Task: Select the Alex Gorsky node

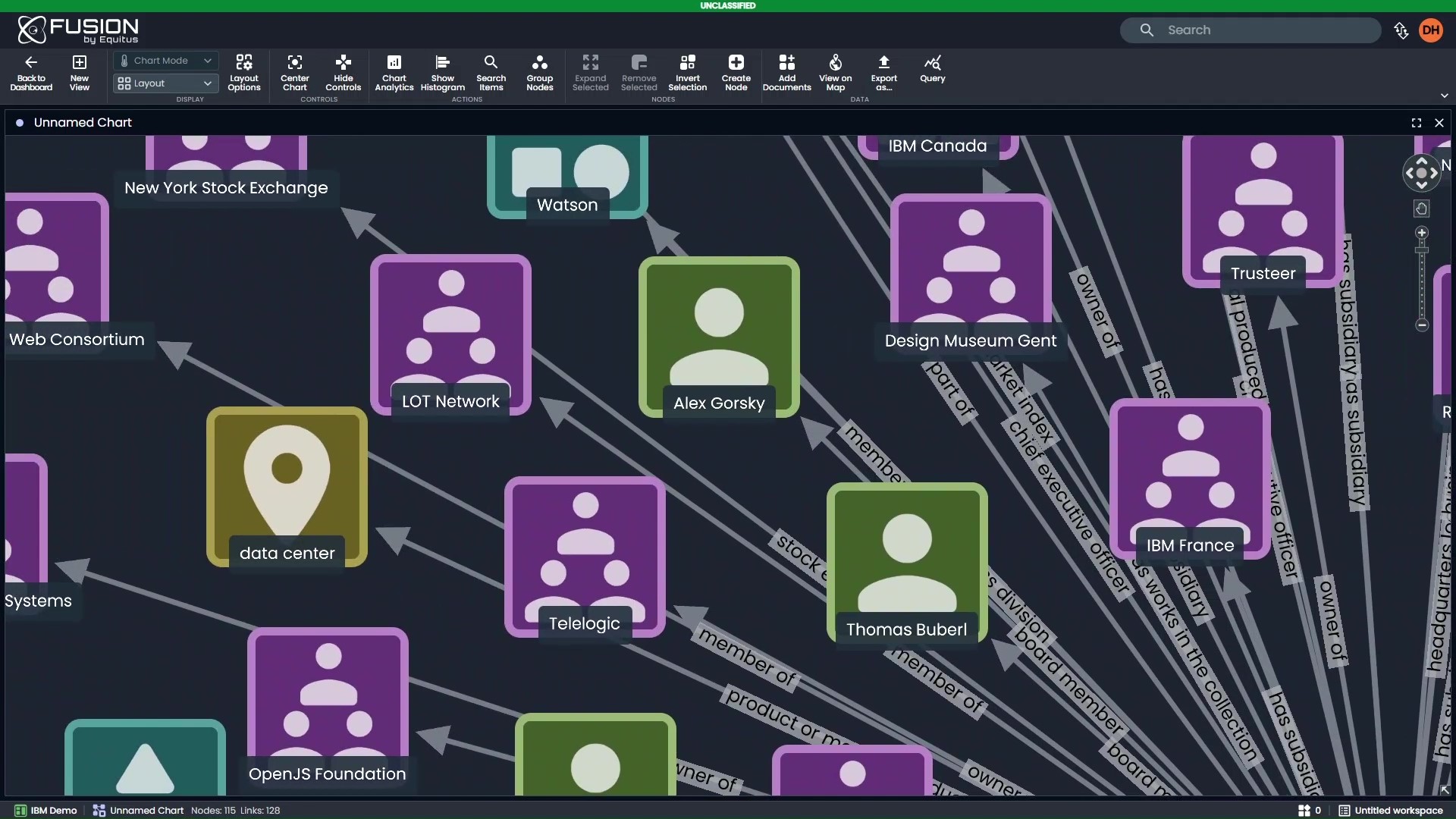Action: (x=719, y=337)
